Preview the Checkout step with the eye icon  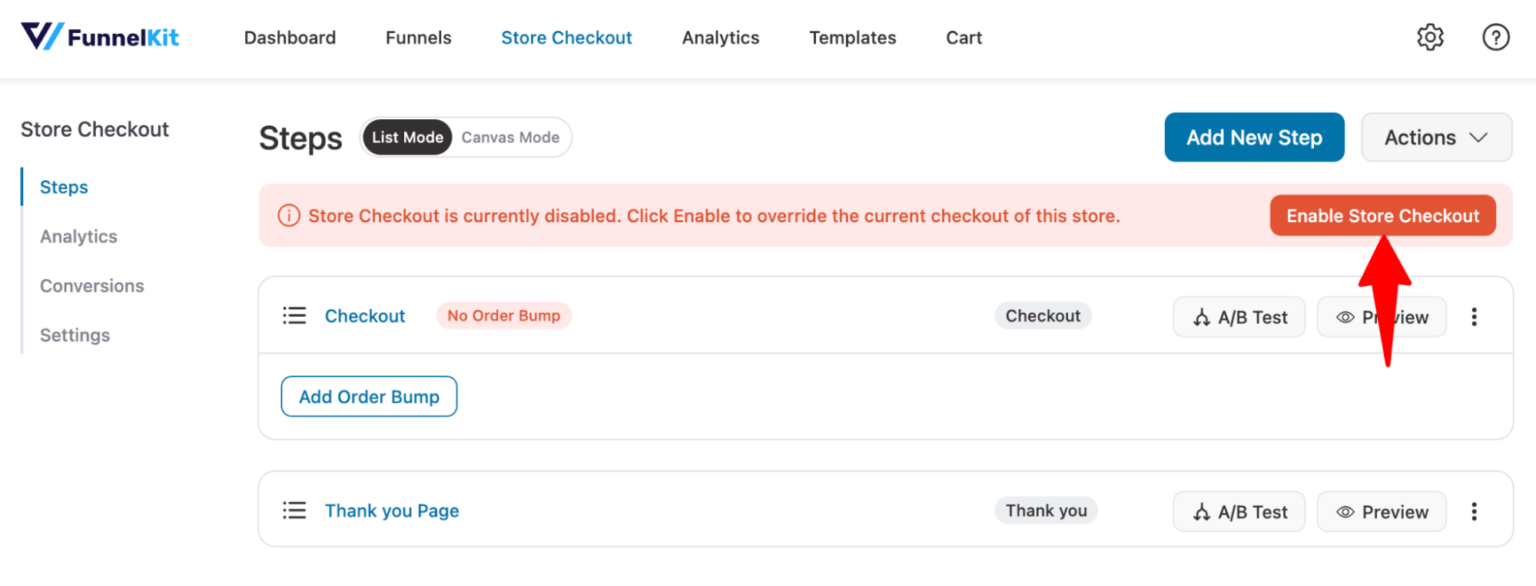tap(1381, 316)
